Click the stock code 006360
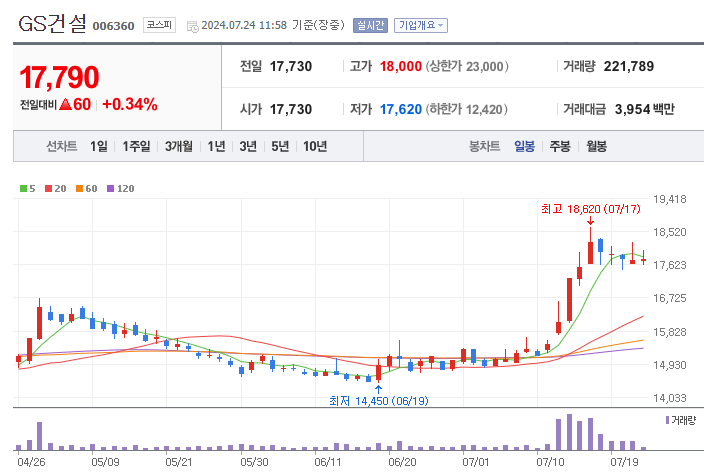This screenshot has width=704, height=474. coord(114,26)
